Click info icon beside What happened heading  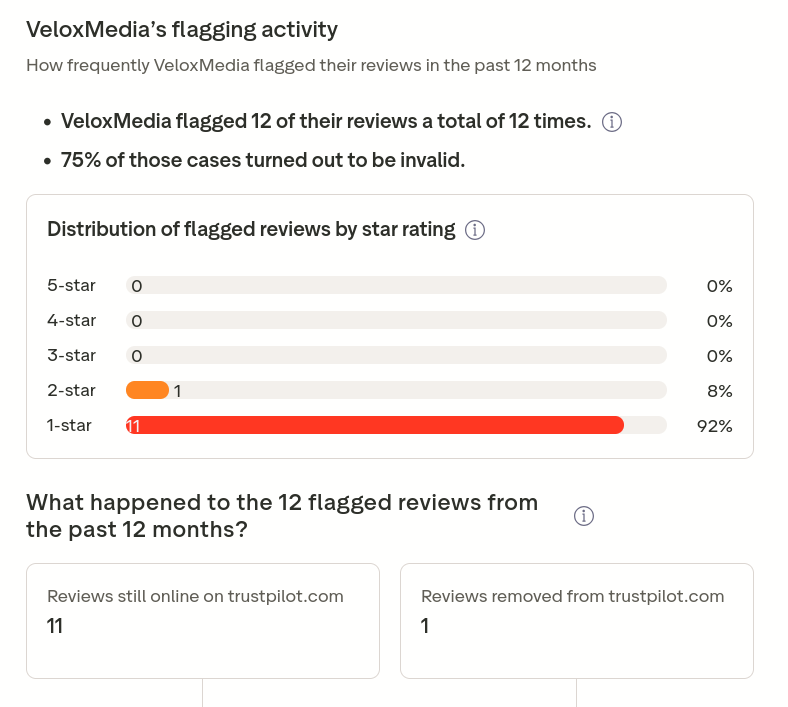(583, 516)
